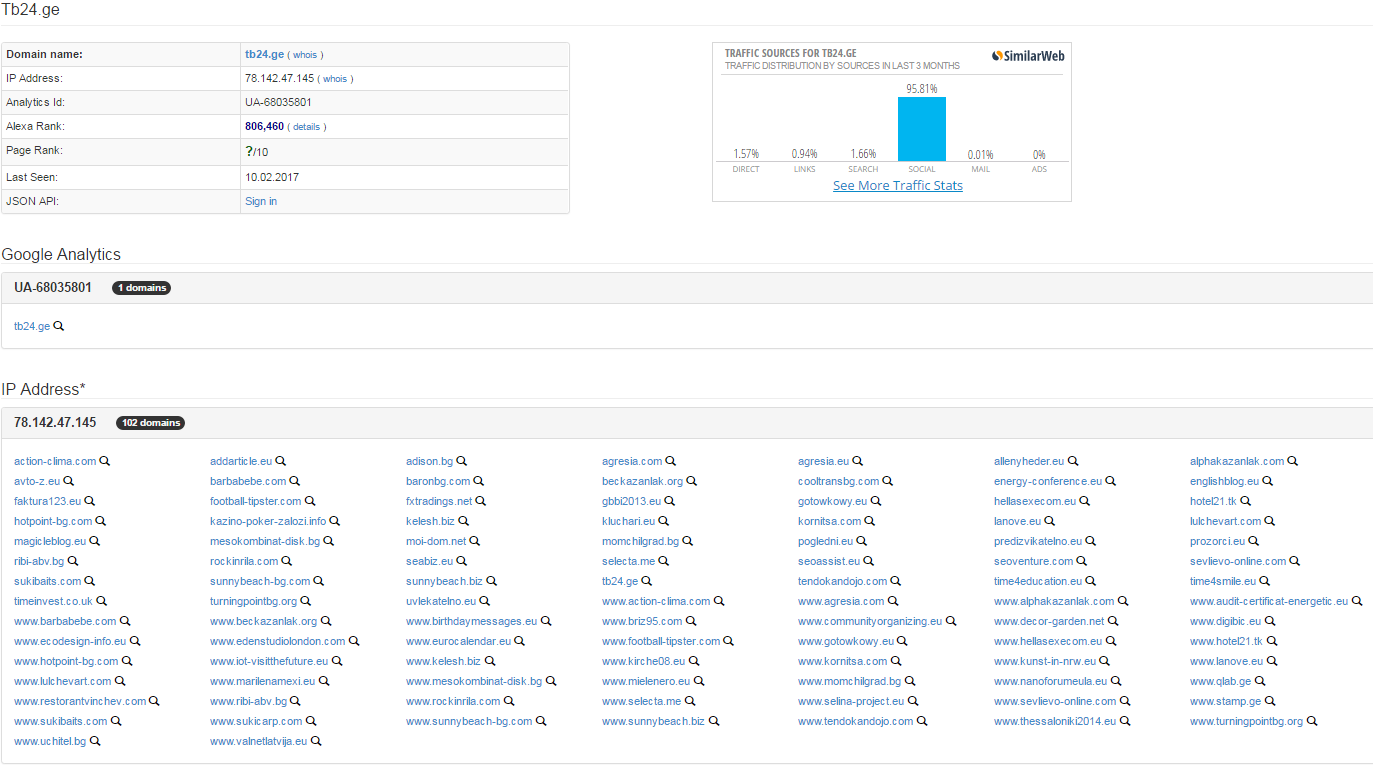Open the www.restorantvinchev.com link
The width and height of the screenshot is (1373, 765).
pos(80,701)
